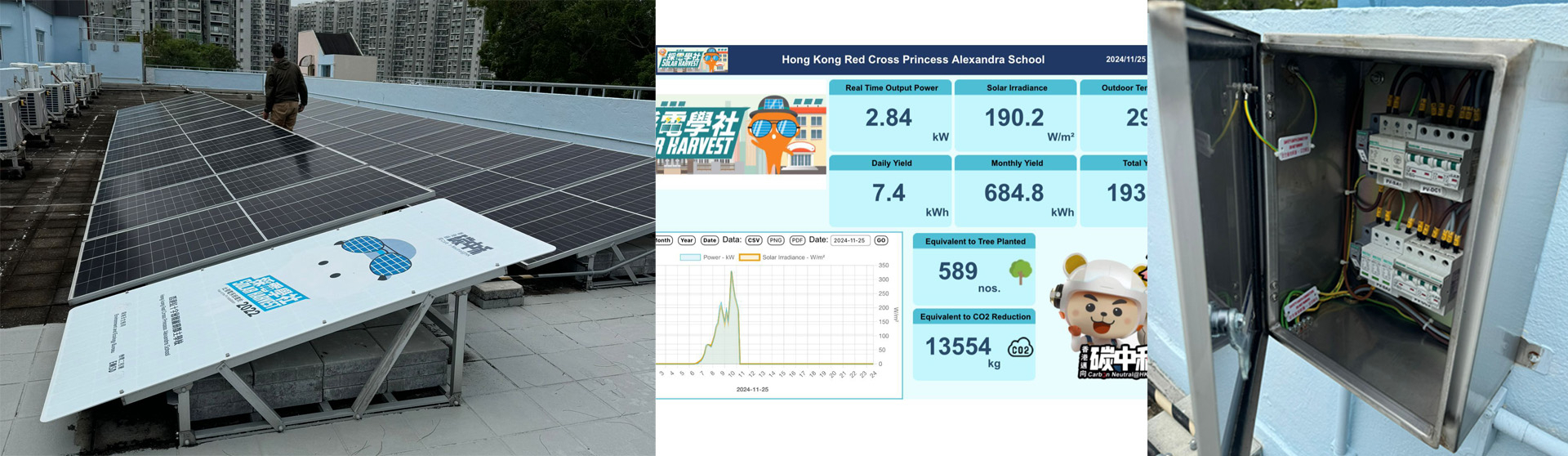Click the 2024-11-25 caption below chart

(752, 390)
